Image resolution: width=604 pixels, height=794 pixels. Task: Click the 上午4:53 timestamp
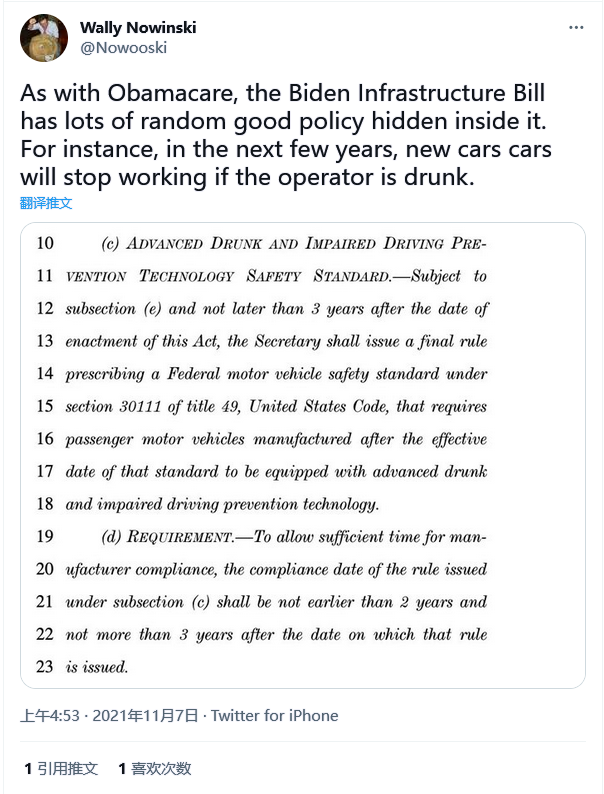pyautogui.click(x=49, y=716)
